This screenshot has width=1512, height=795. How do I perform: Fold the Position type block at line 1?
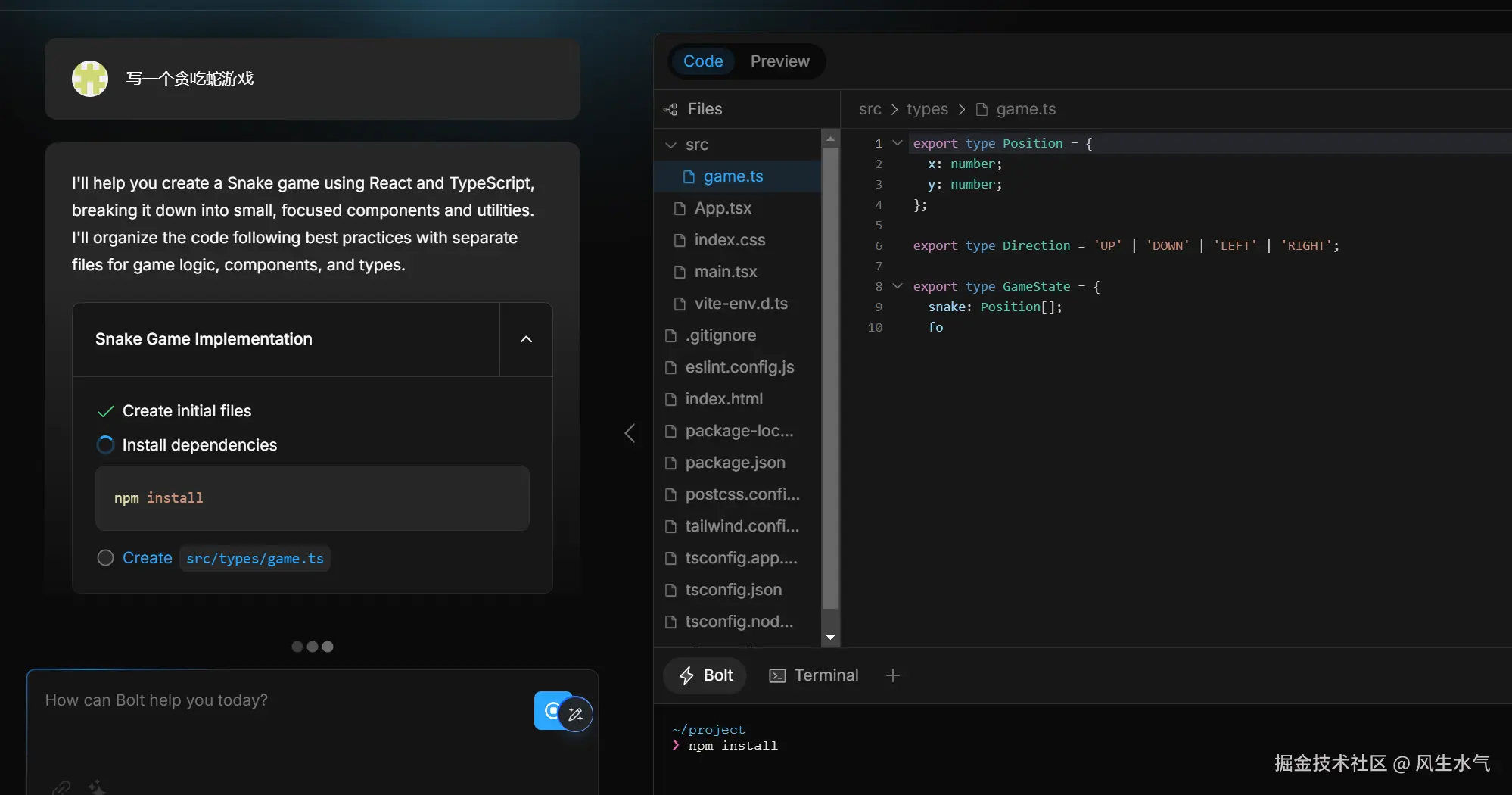click(898, 143)
